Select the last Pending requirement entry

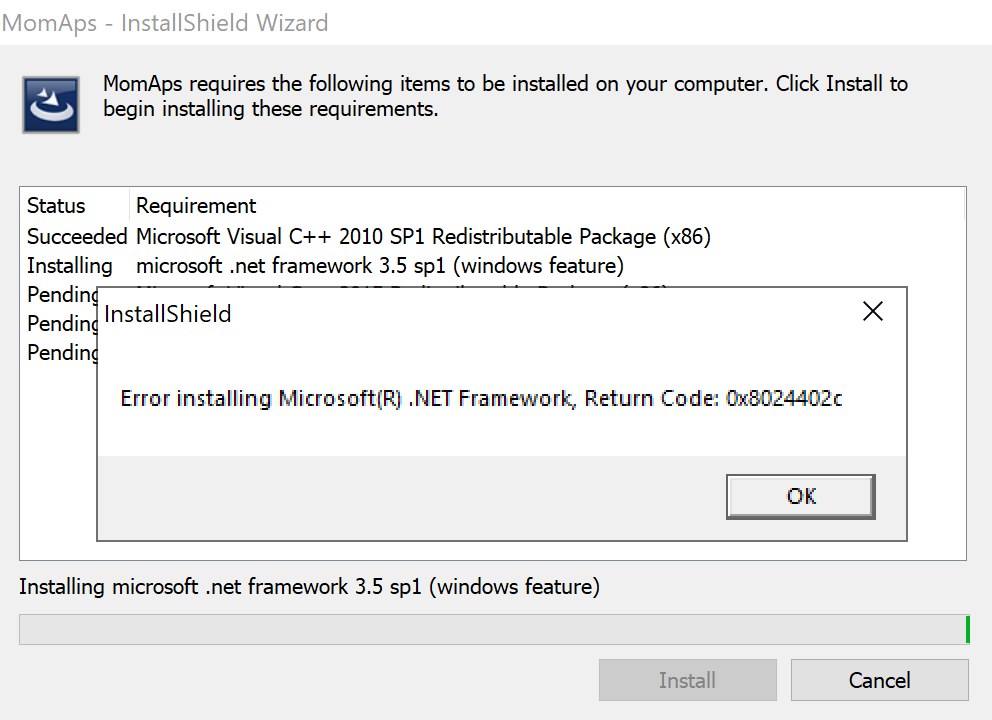(62, 353)
